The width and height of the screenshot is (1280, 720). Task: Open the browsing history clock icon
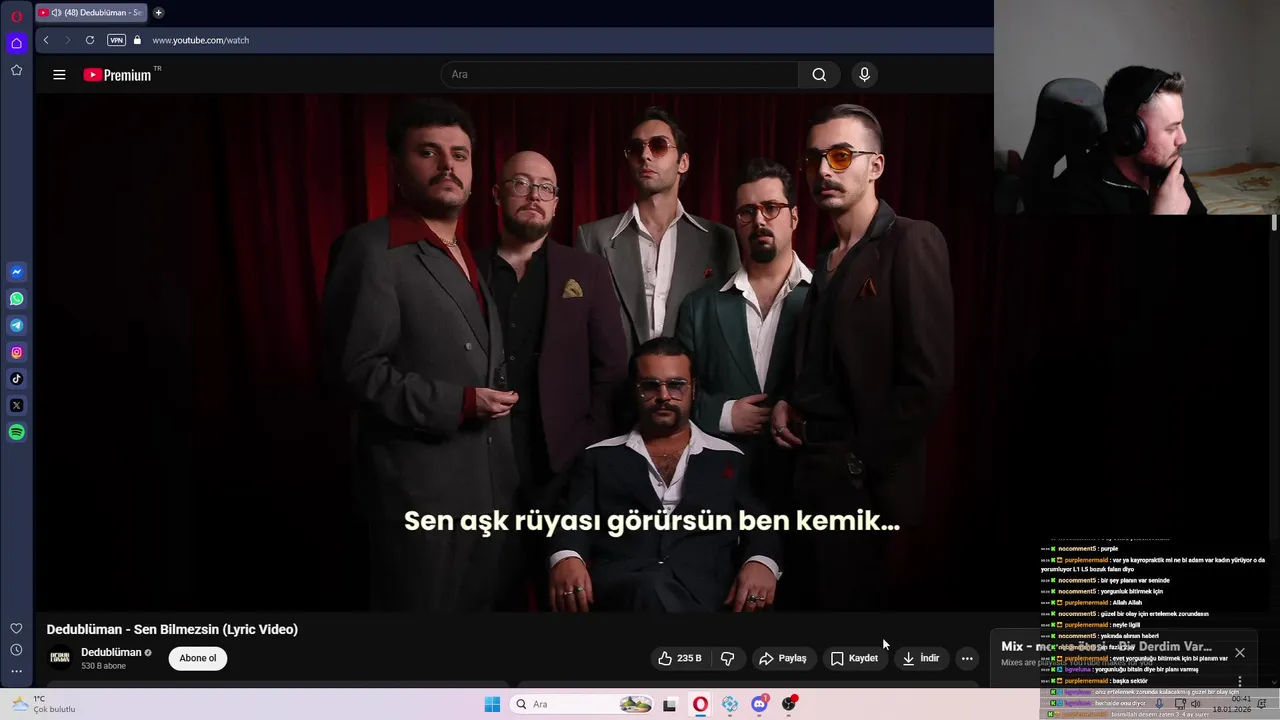point(16,650)
